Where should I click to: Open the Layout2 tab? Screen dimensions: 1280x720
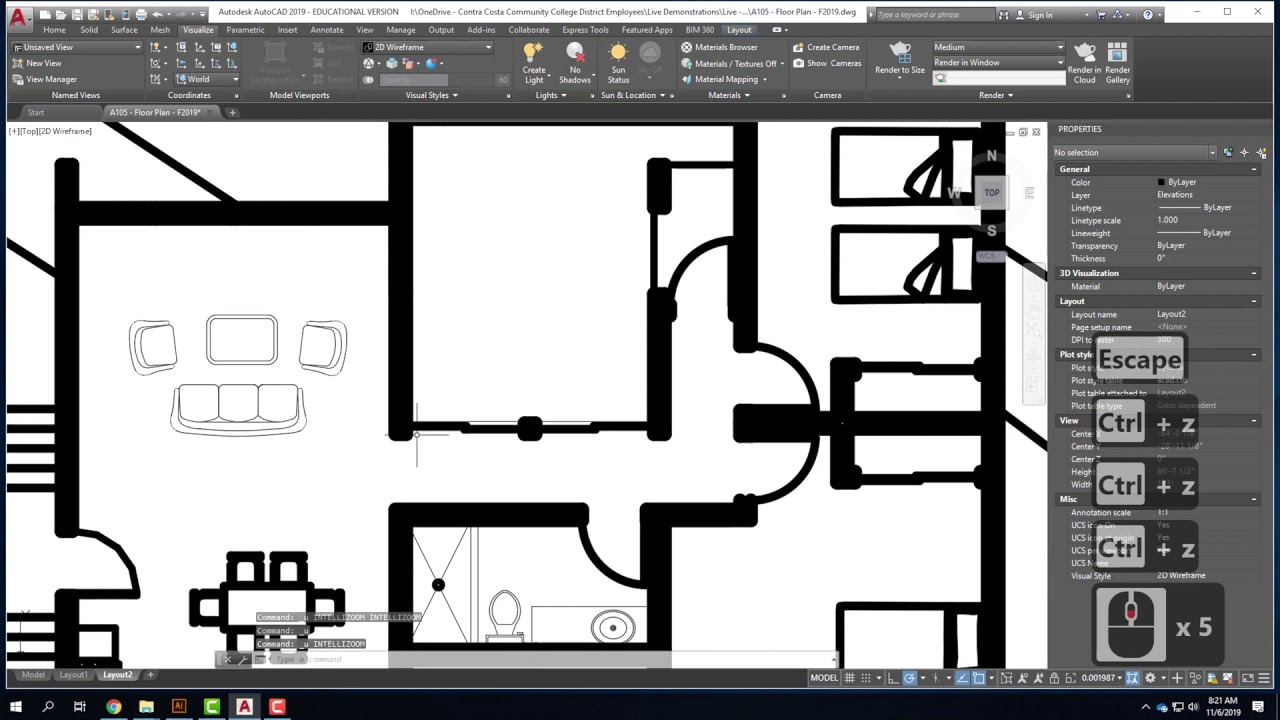(117, 675)
